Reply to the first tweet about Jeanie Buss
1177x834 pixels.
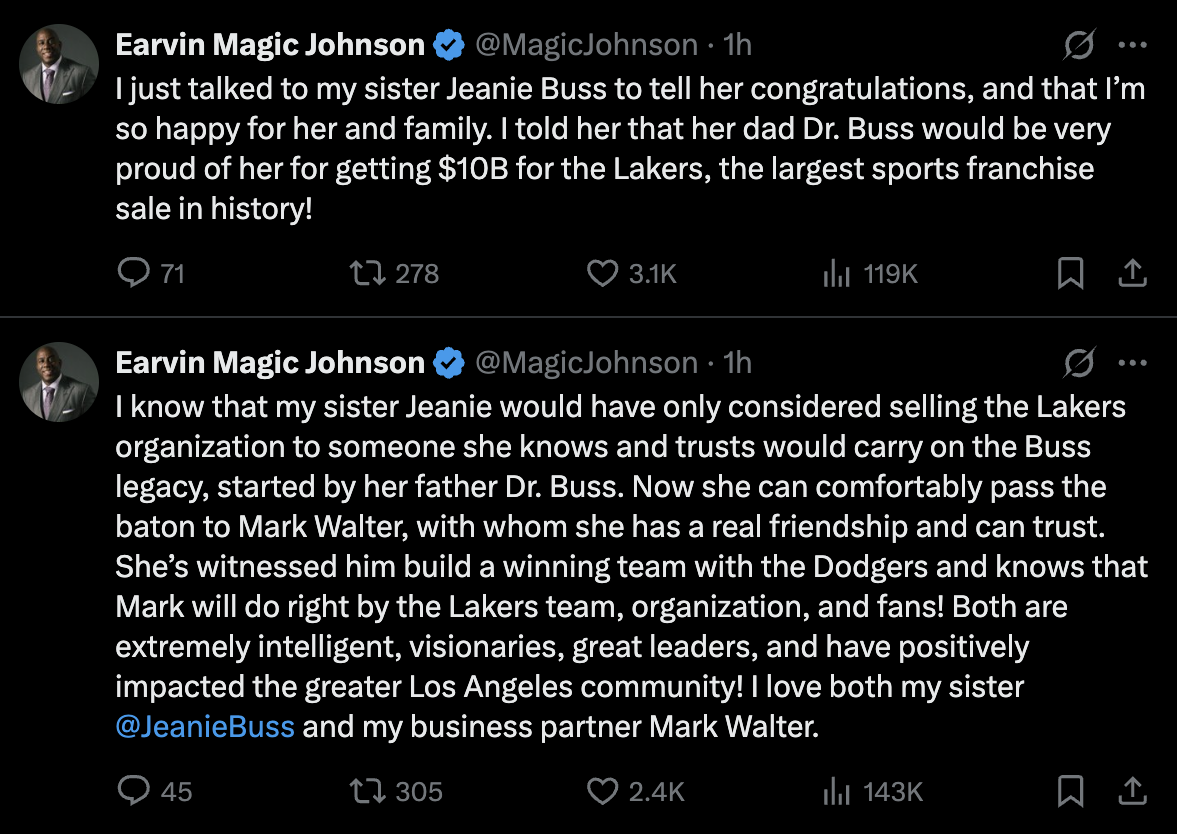pyautogui.click(x=136, y=272)
